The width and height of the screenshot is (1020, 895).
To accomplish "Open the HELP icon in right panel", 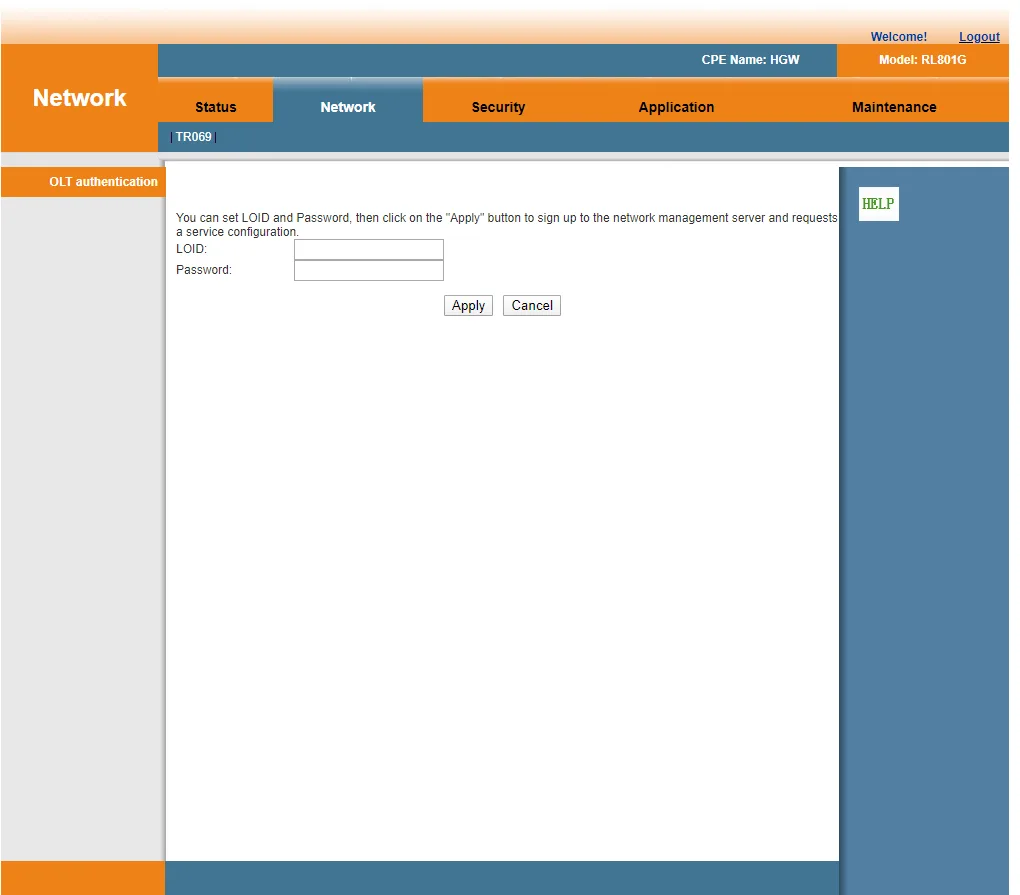I will (878, 204).
